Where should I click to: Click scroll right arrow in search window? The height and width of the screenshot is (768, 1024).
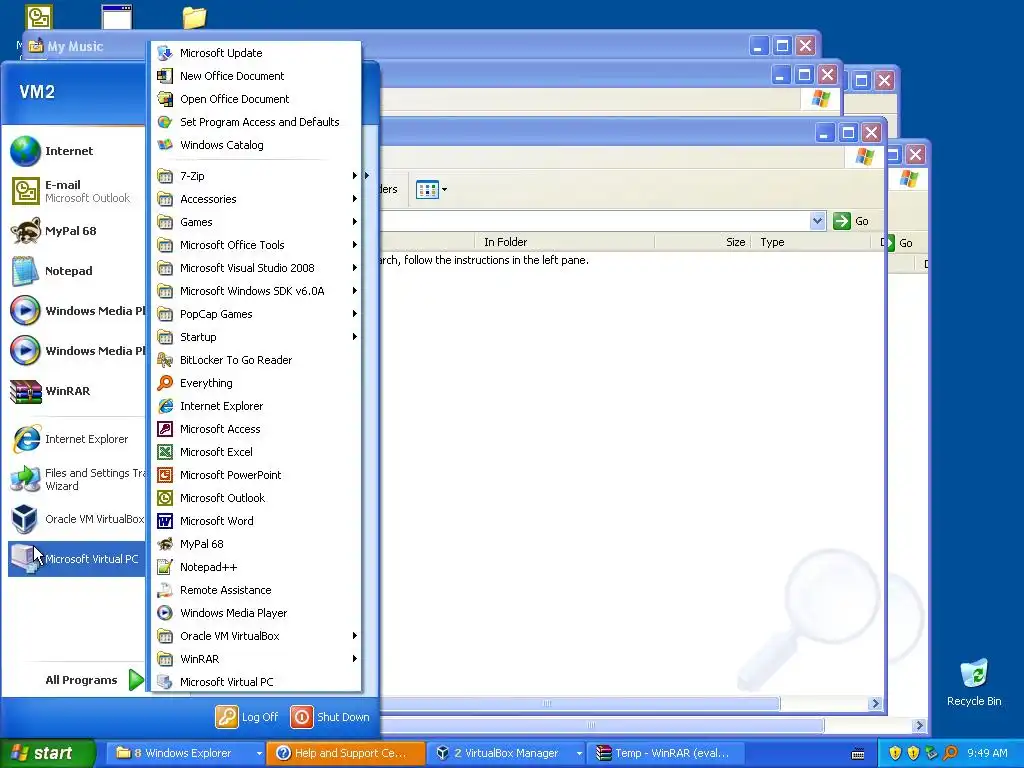coord(875,703)
